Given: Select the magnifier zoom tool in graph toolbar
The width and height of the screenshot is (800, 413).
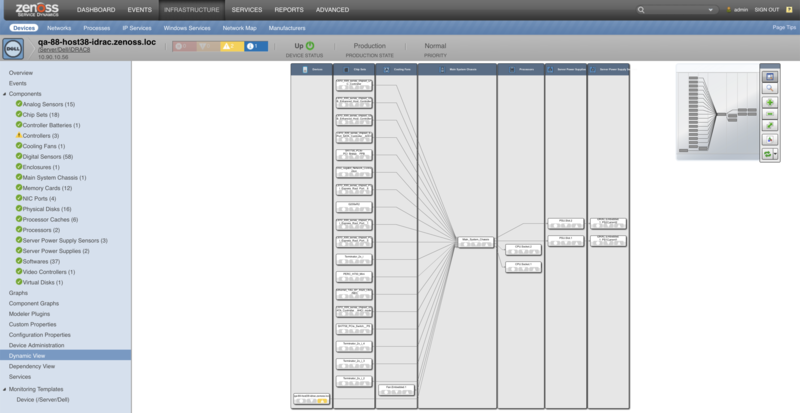Looking at the screenshot, I should point(770,89).
